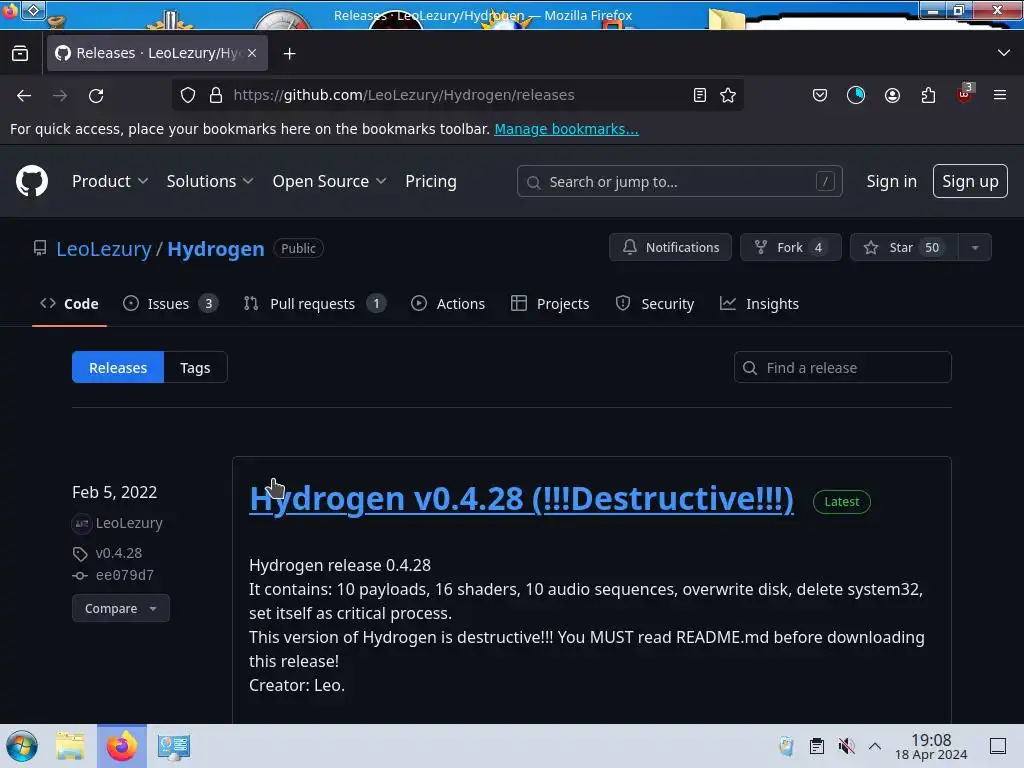Expand the Product menu
Screen dimensions: 1024x768
(x=110, y=181)
